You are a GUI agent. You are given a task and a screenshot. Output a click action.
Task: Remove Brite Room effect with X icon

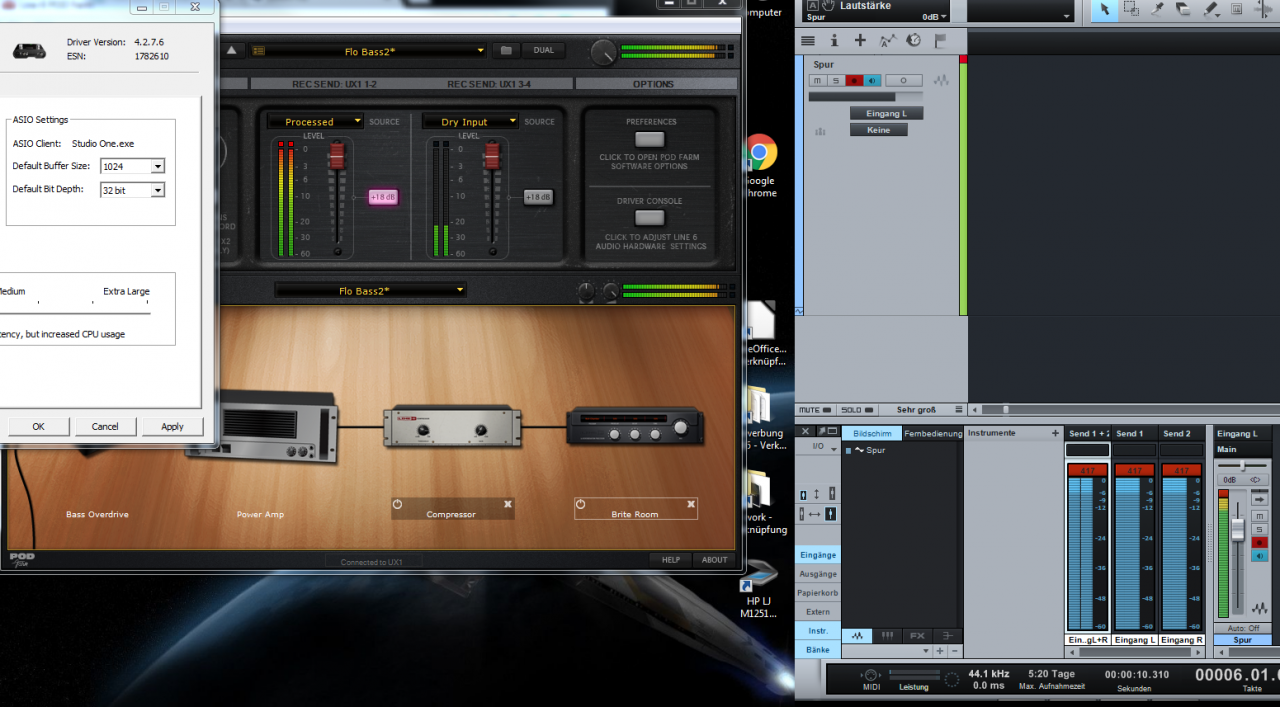coord(689,504)
